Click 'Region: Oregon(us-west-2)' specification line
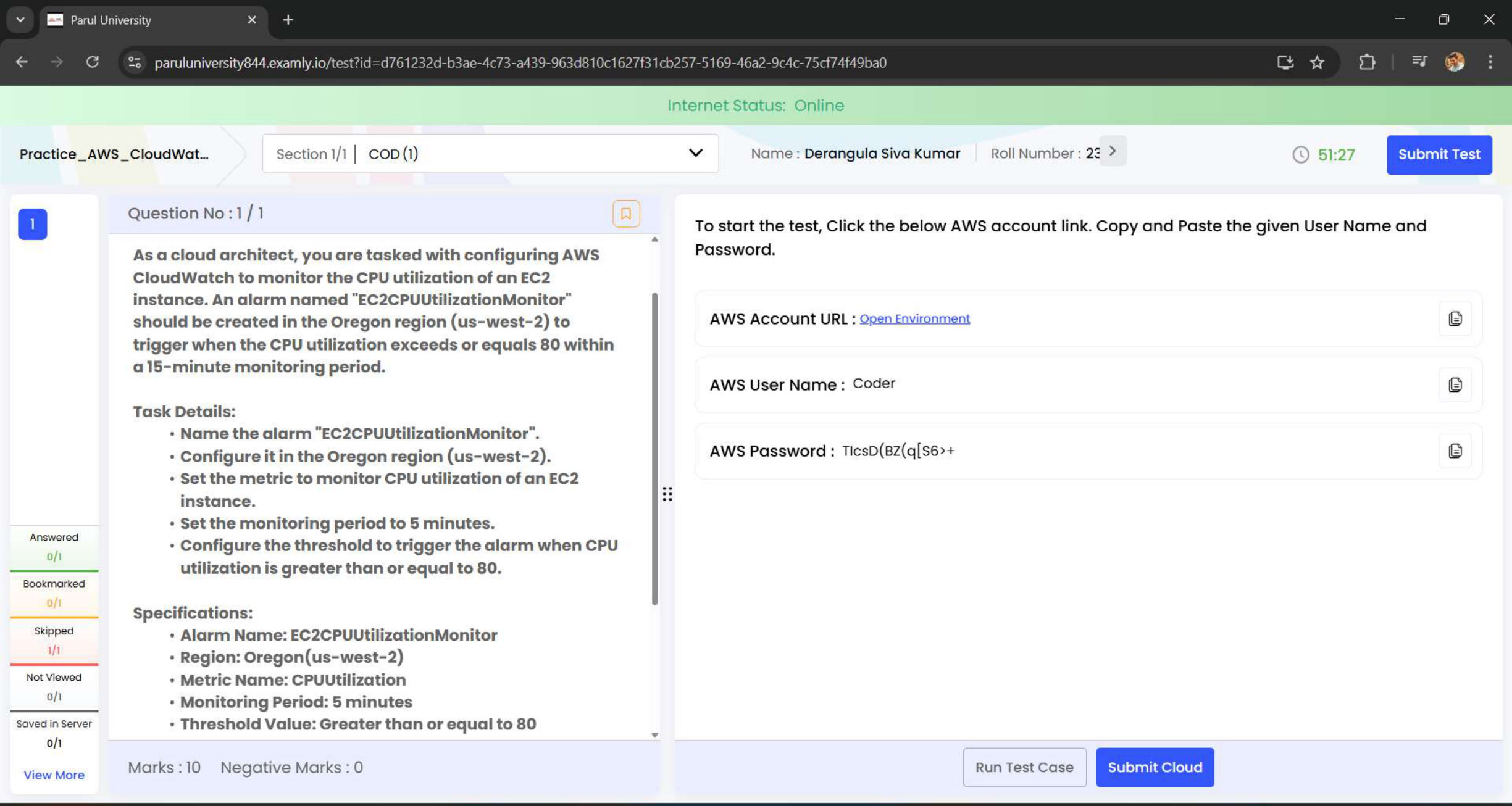This screenshot has width=1512, height=806. [291, 657]
